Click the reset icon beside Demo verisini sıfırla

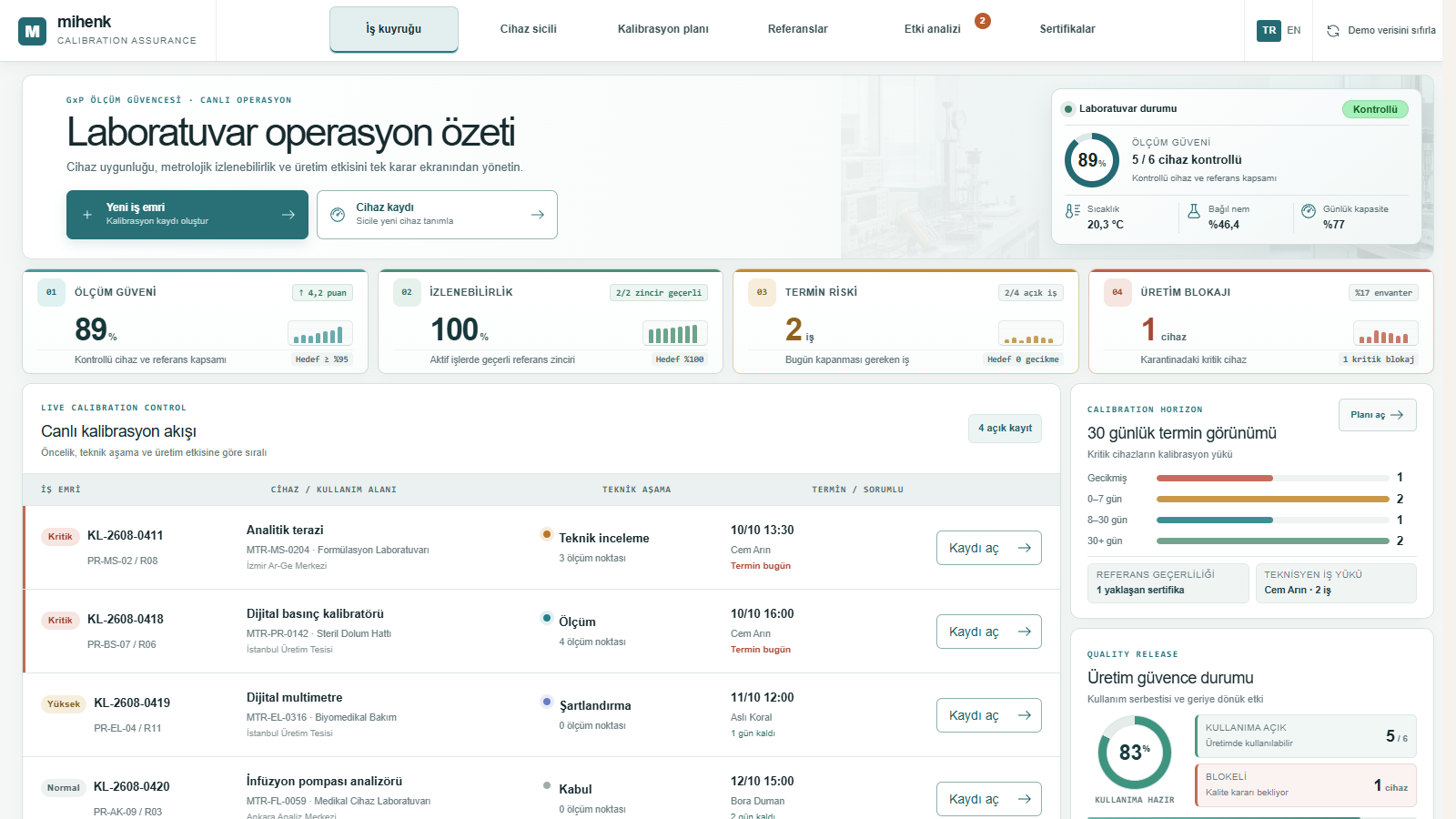click(1333, 31)
